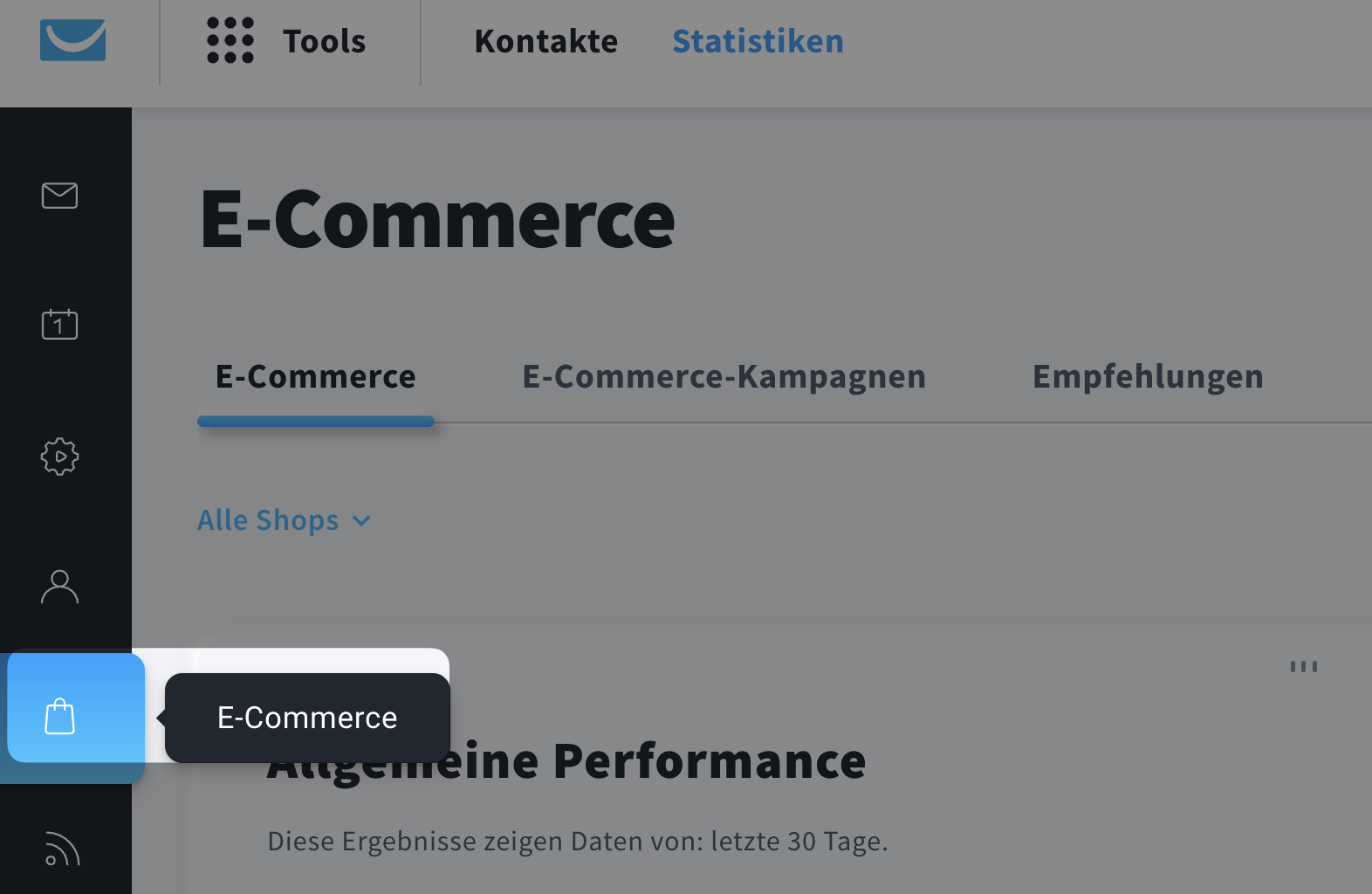This screenshot has width=1372, height=894.
Task: Open the Tools grid icon
Action: point(230,40)
